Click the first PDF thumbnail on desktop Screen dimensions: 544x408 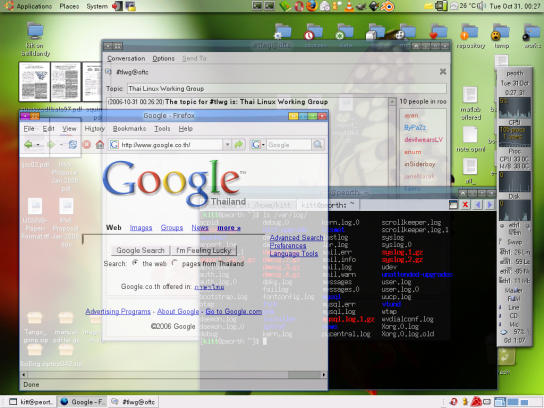[34, 82]
